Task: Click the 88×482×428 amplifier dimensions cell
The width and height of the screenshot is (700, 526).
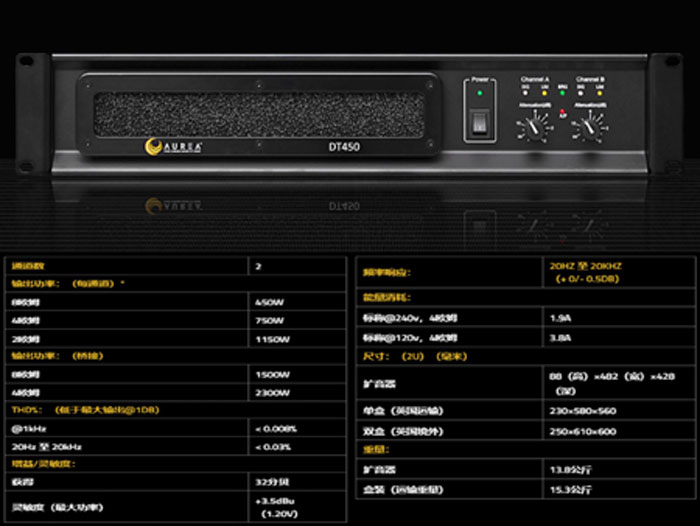Action: (x=619, y=383)
